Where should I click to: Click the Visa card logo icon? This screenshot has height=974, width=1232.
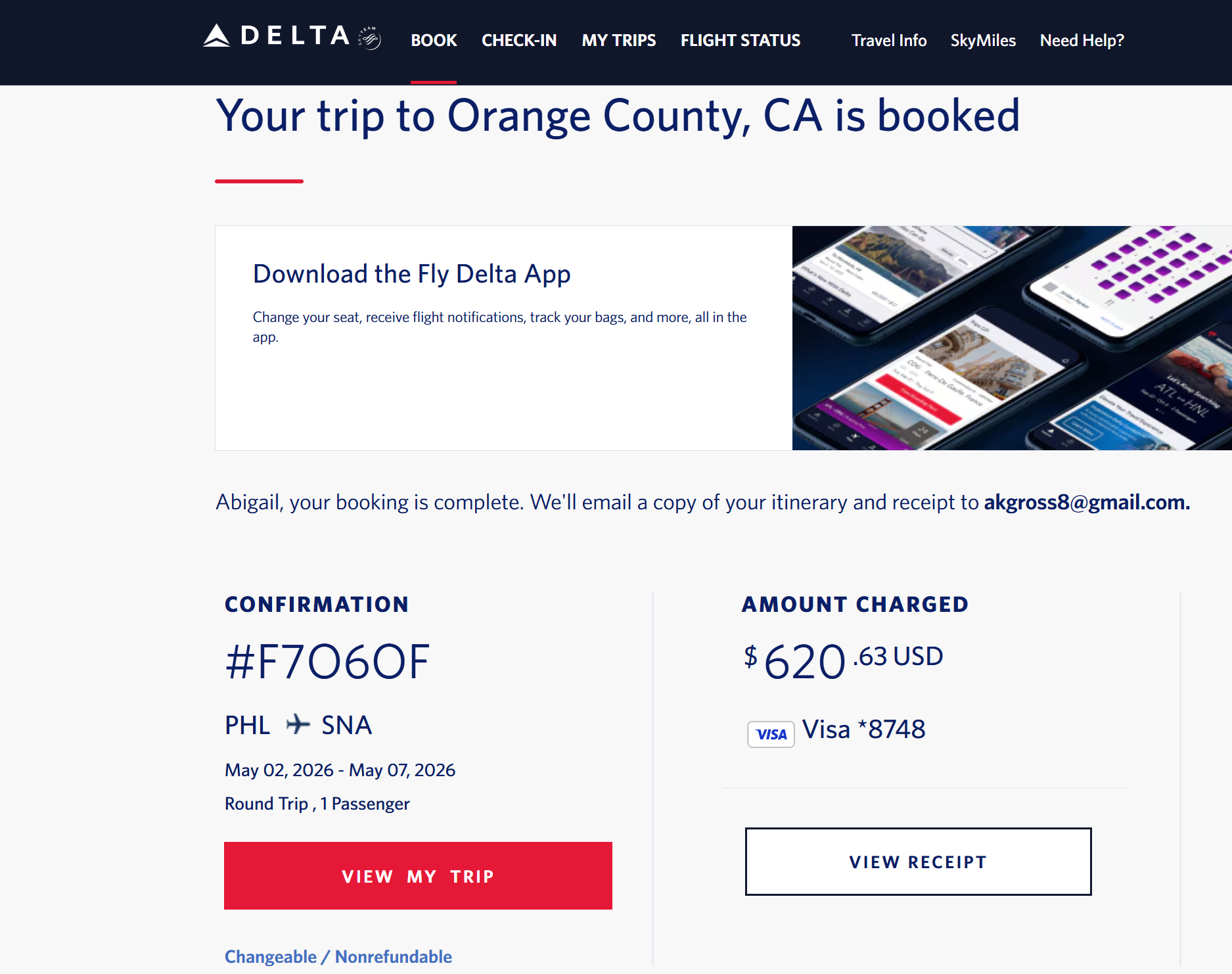click(x=771, y=734)
